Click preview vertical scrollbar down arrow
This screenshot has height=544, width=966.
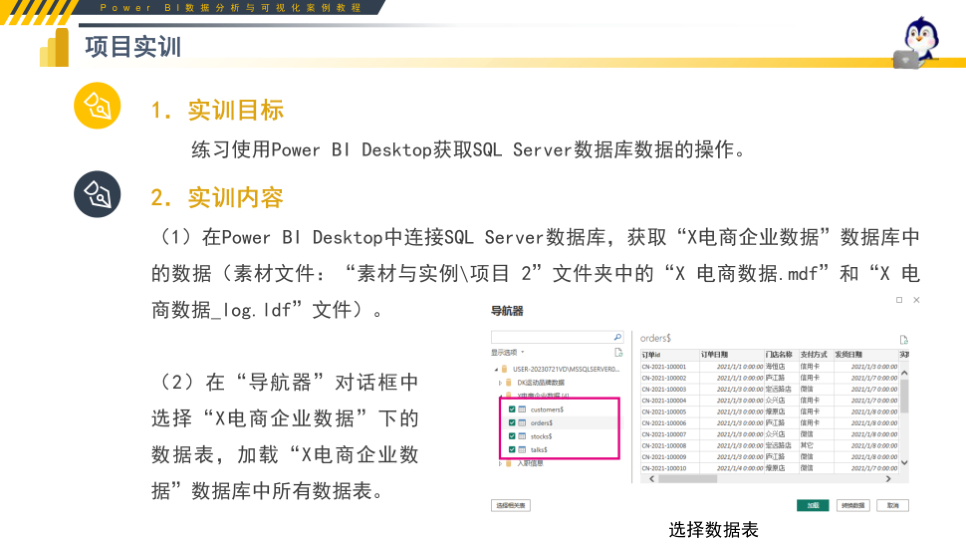point(904,463)
